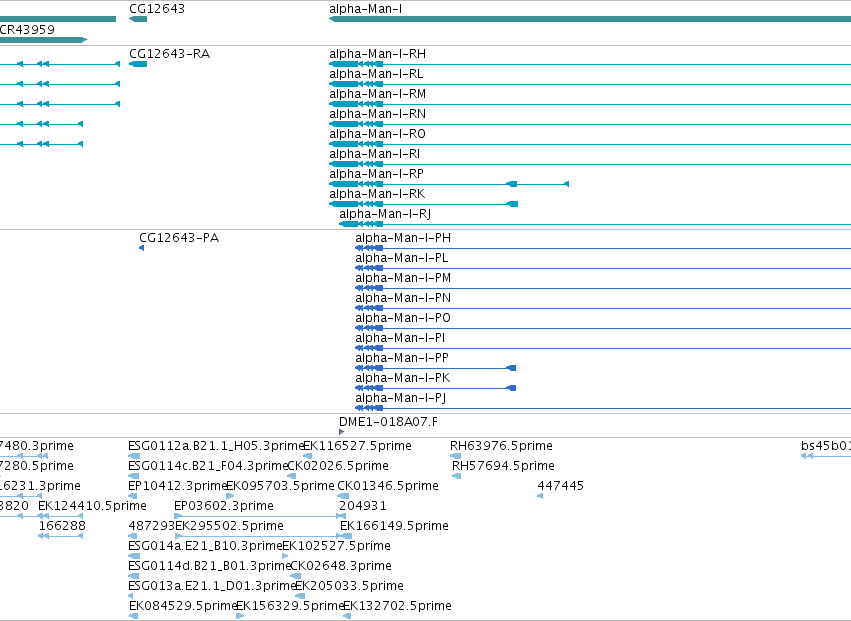This screenshot has width=851, height=621.
Task: Select the alpha-Man-I-RL transcript
Action: click(x=376, y=74)
